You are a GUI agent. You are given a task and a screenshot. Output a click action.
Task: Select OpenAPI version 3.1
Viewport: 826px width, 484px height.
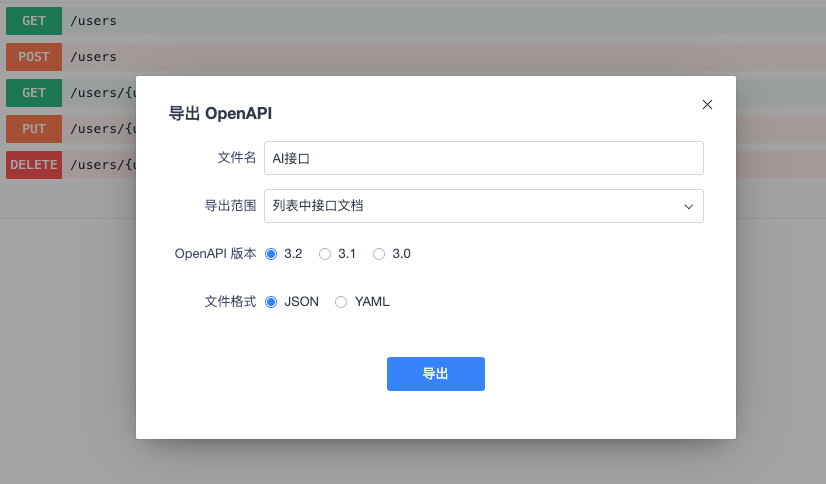pyautogui.click(x=325, y=254)
